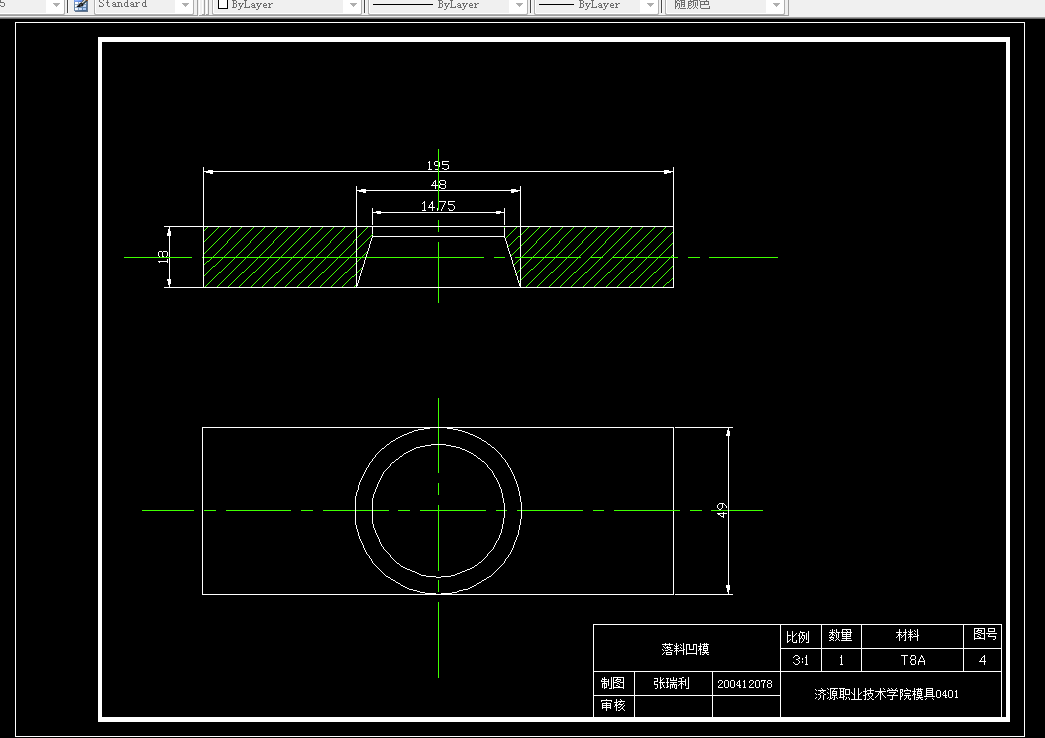The height and width of the screenshot is (738, 1045).
Task: Click the quantity value 1
Action: coord(841,661)
